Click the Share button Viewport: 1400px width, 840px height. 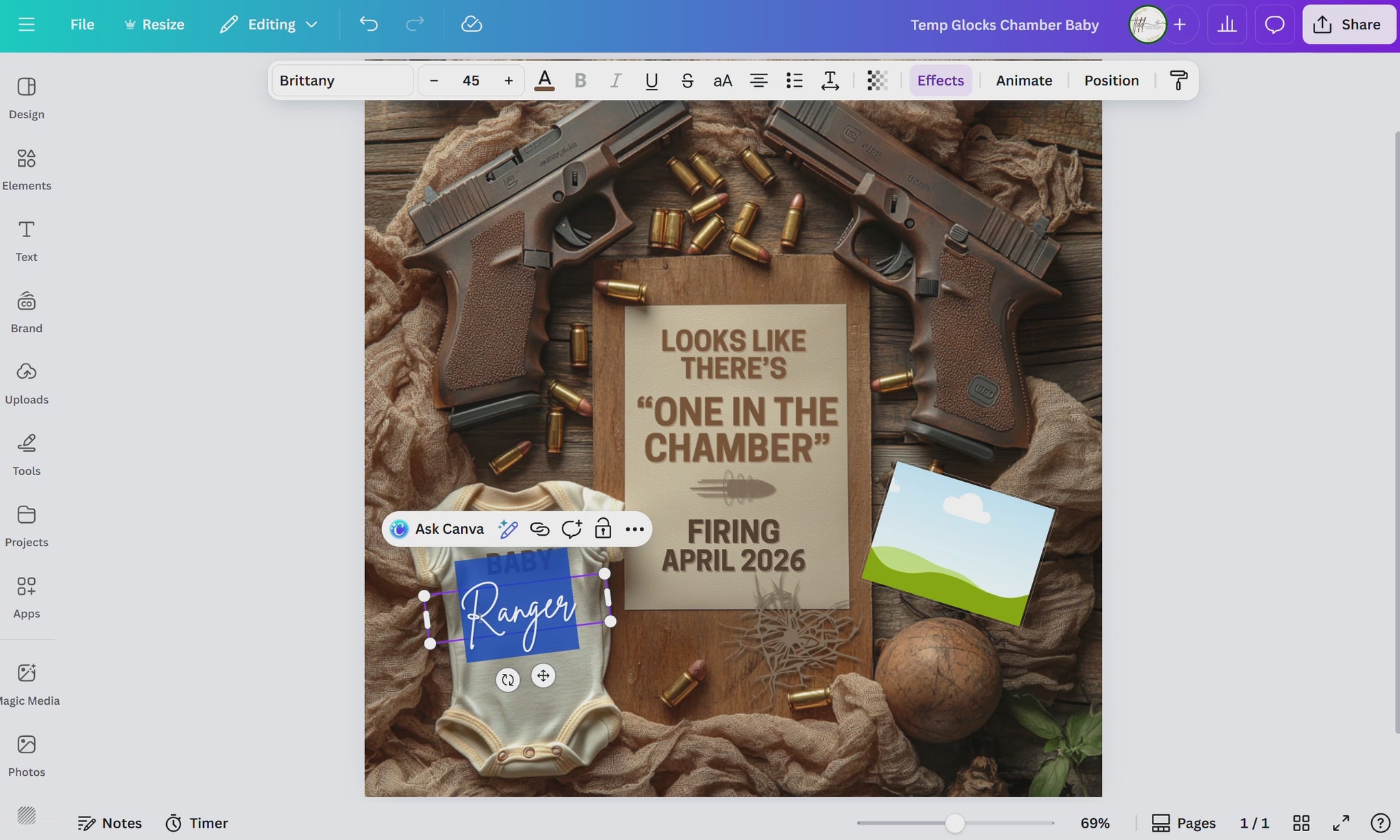click(1348, 25)
